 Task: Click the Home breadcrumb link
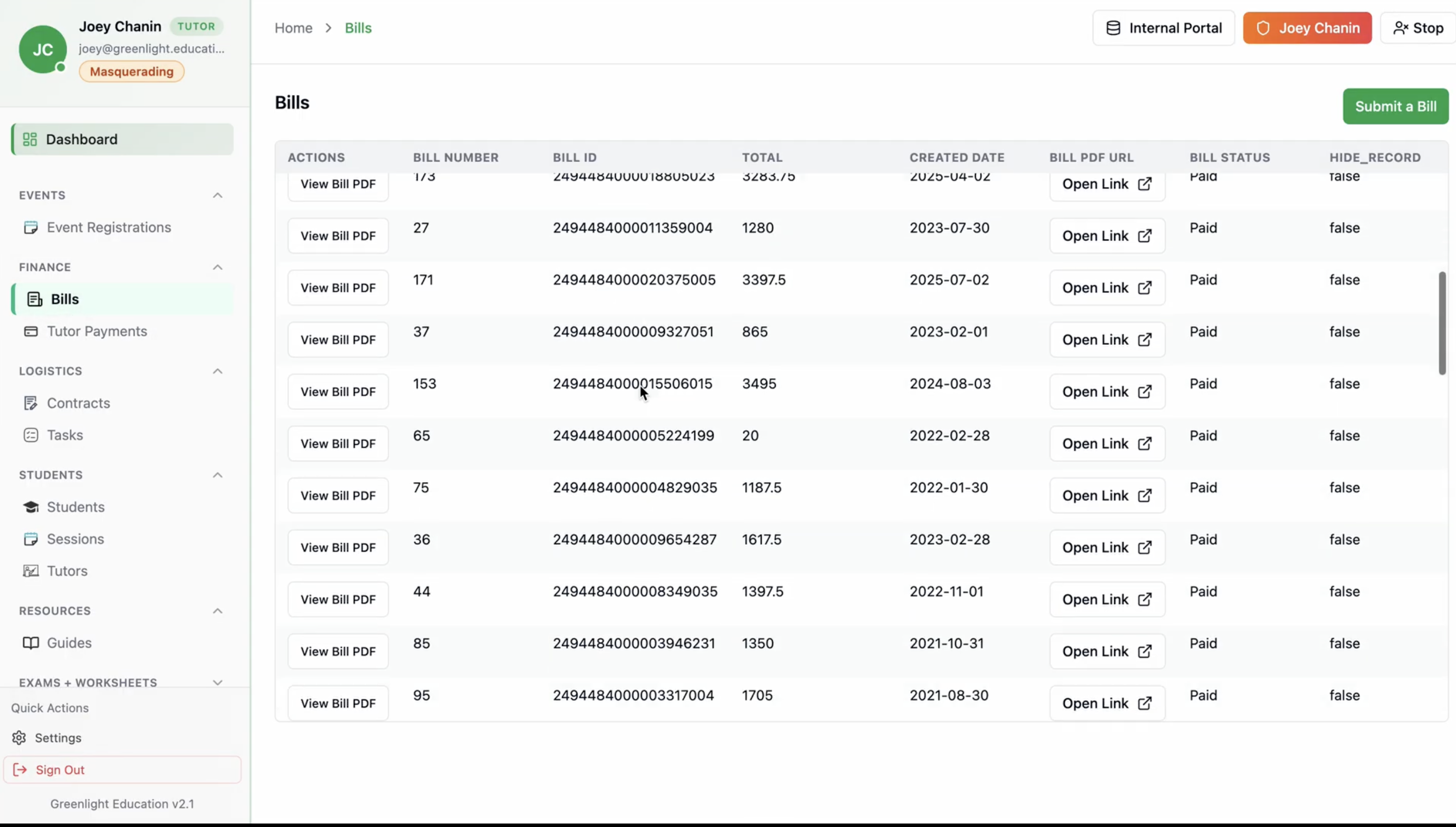click(x=294, y=28)
